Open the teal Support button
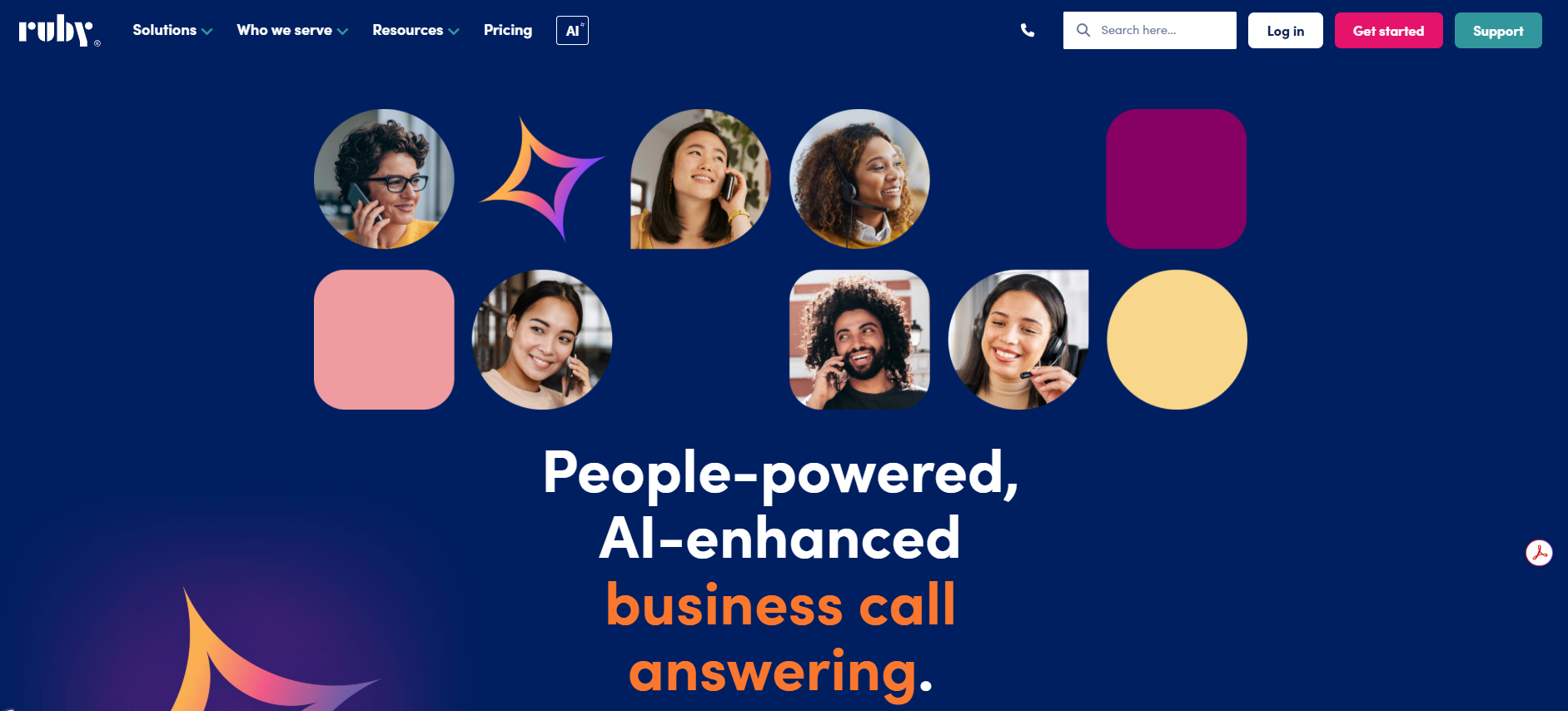 pyautogui.click(x=1498, y=31)
